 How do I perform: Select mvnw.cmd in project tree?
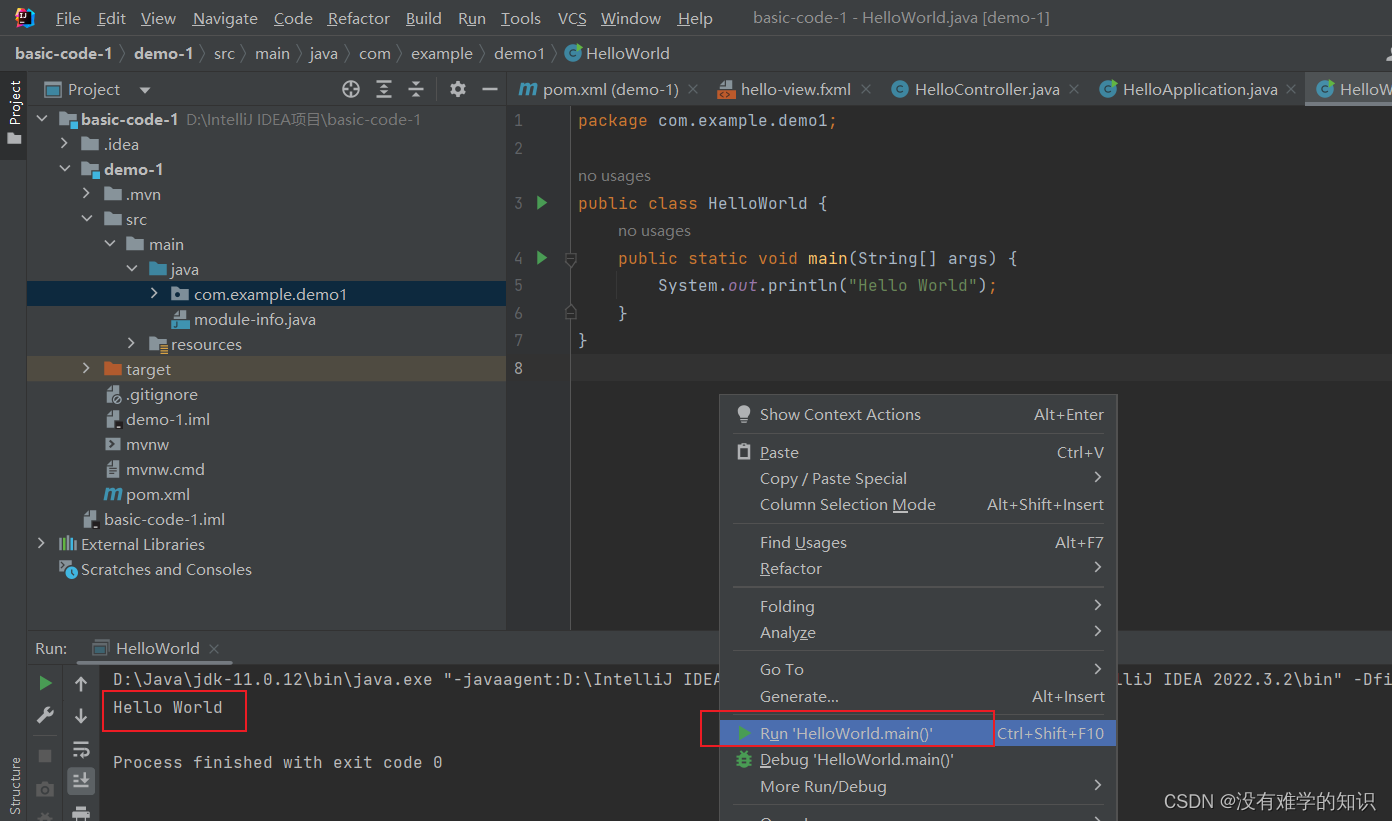coord(165,469)
